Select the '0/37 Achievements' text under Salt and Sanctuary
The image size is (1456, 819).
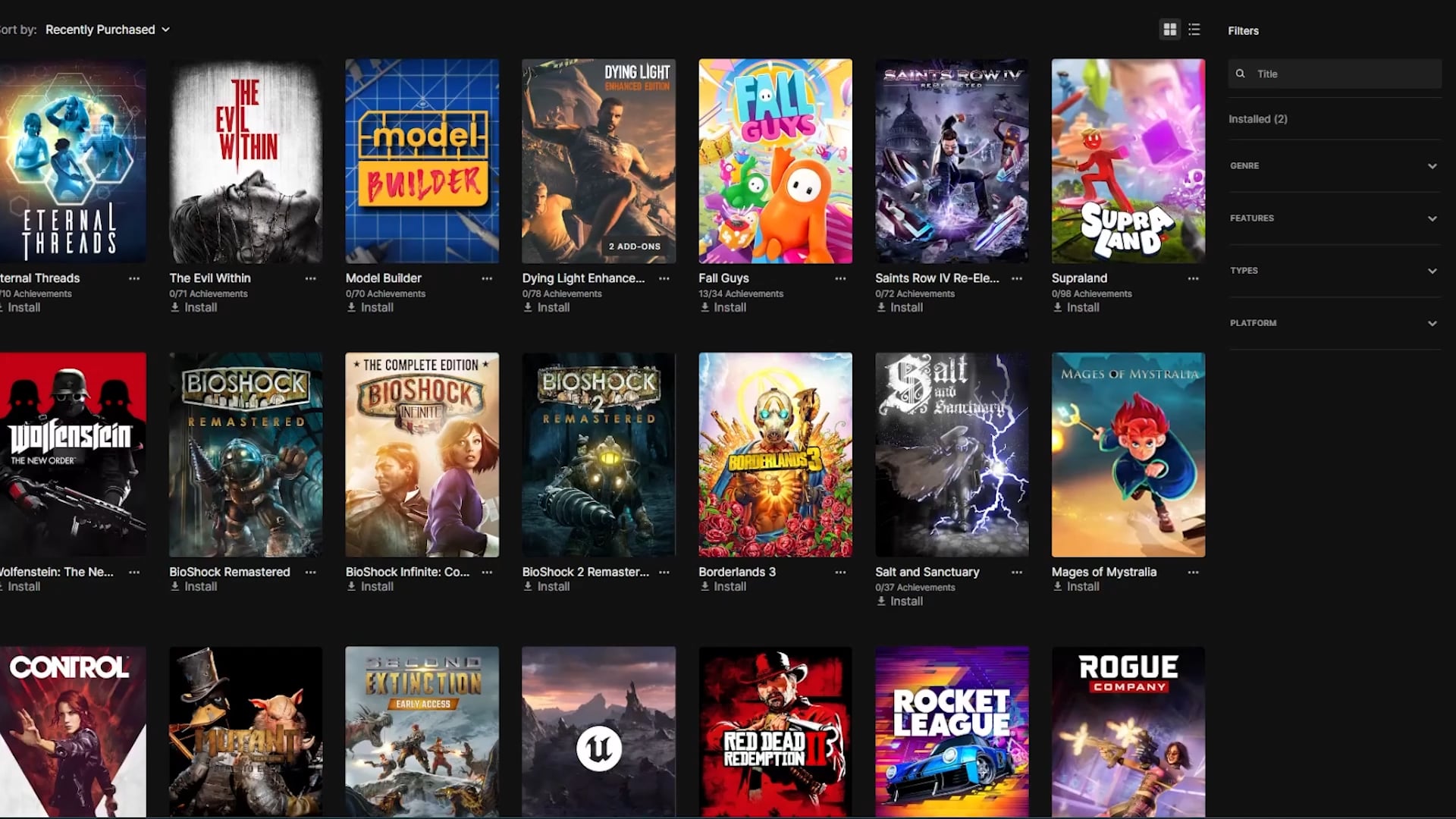pyautogui.click(x=915, y=587)
